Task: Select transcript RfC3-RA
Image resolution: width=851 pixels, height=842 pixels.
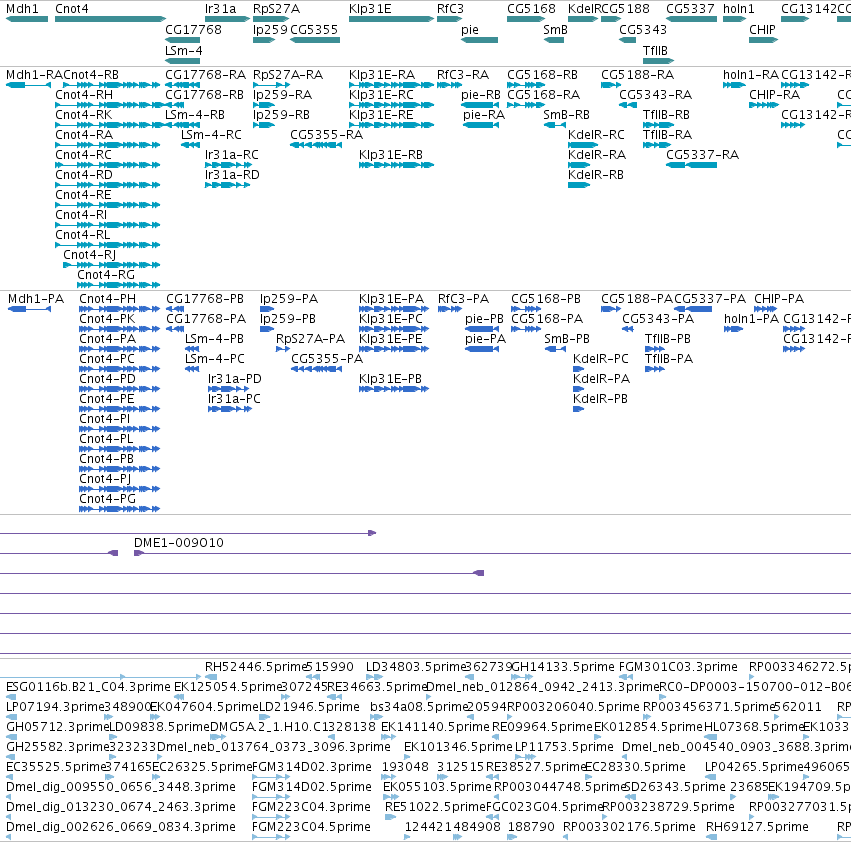Action: [x=463, y=74]
